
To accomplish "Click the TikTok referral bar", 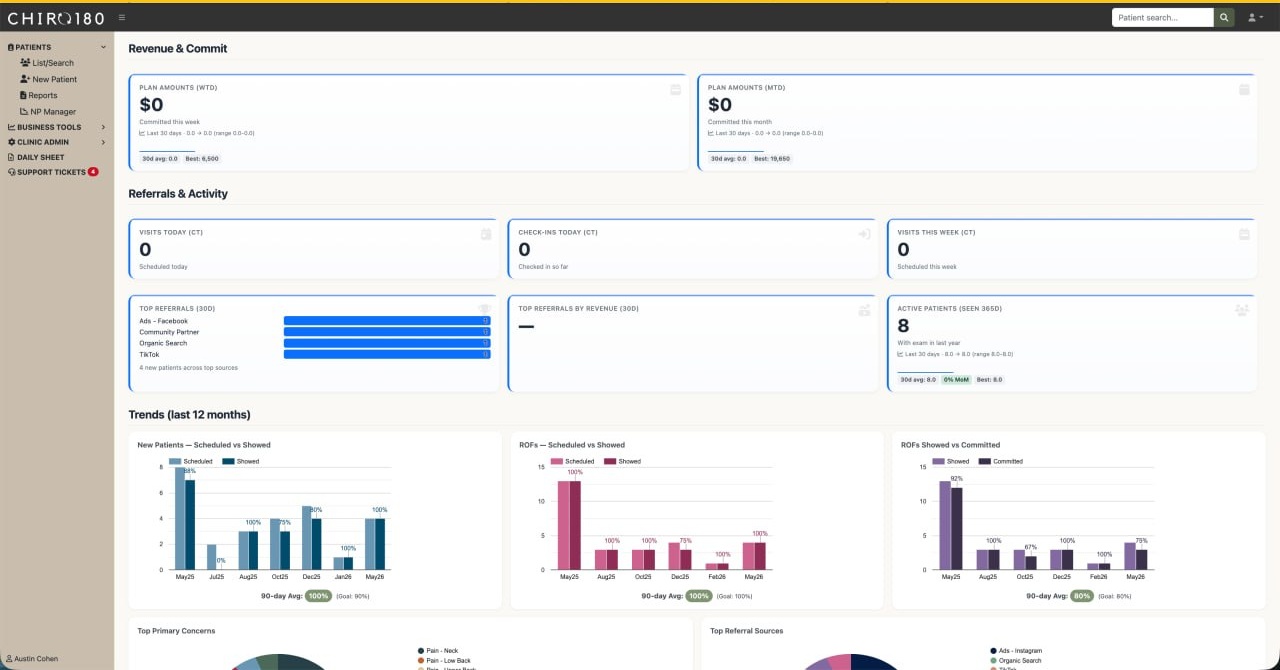I will [387, 354].
